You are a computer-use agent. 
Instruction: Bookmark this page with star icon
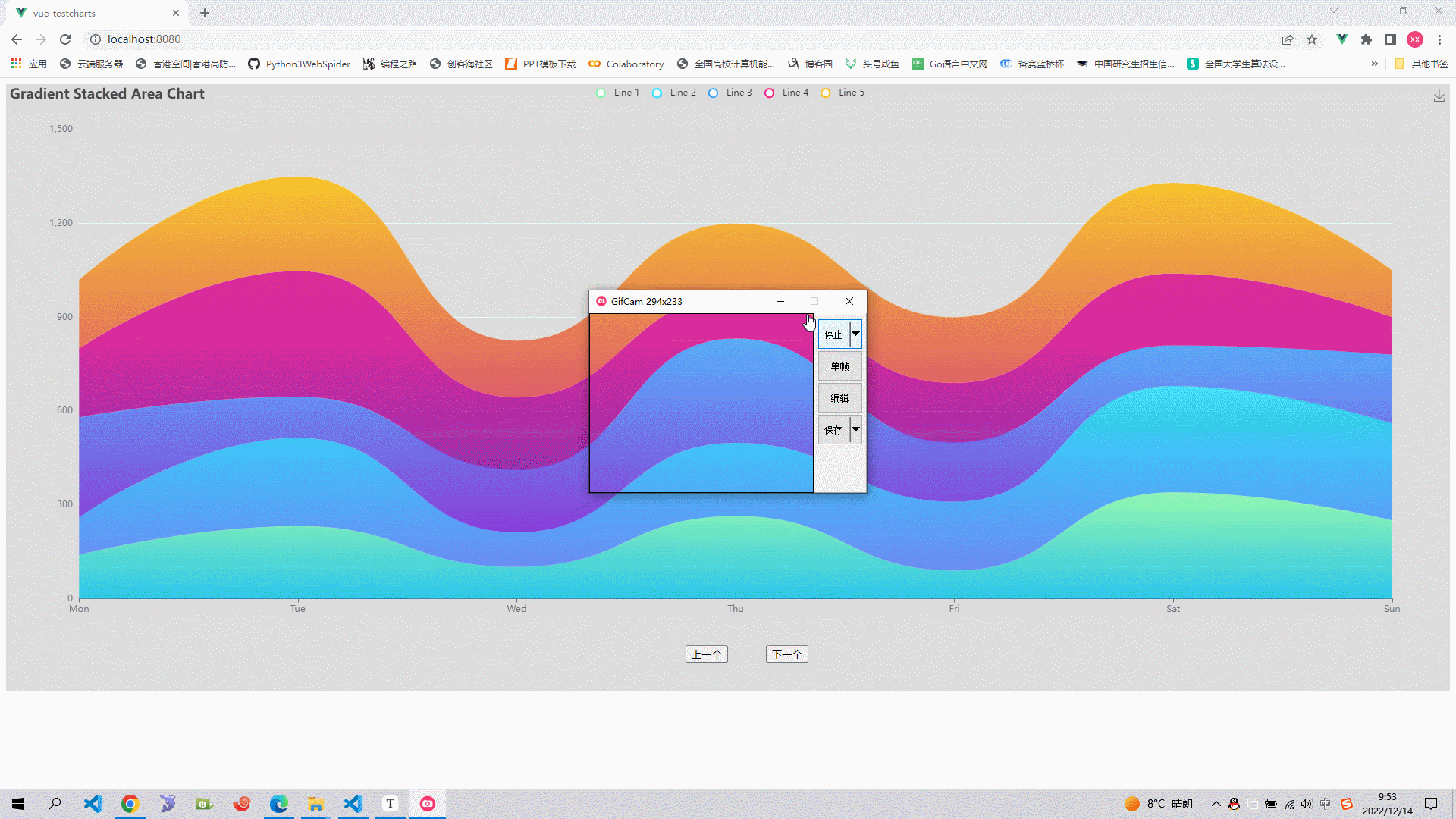click(1312, 39)
